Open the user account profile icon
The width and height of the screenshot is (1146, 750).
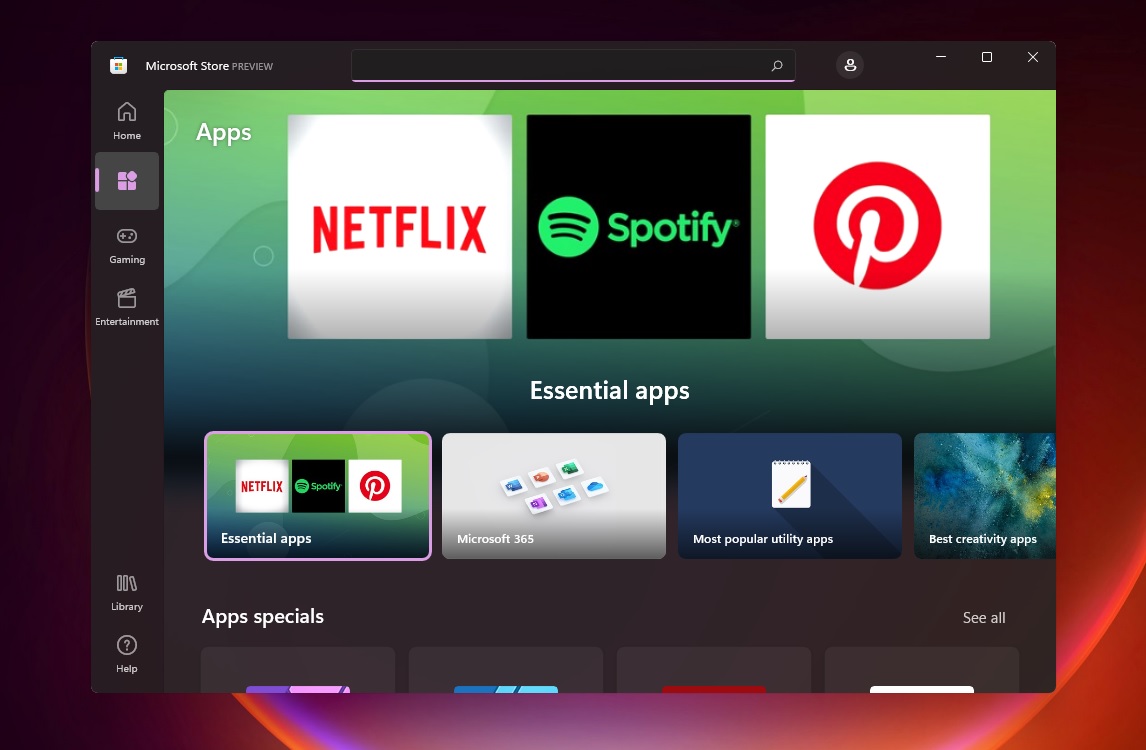coord(850,65)
